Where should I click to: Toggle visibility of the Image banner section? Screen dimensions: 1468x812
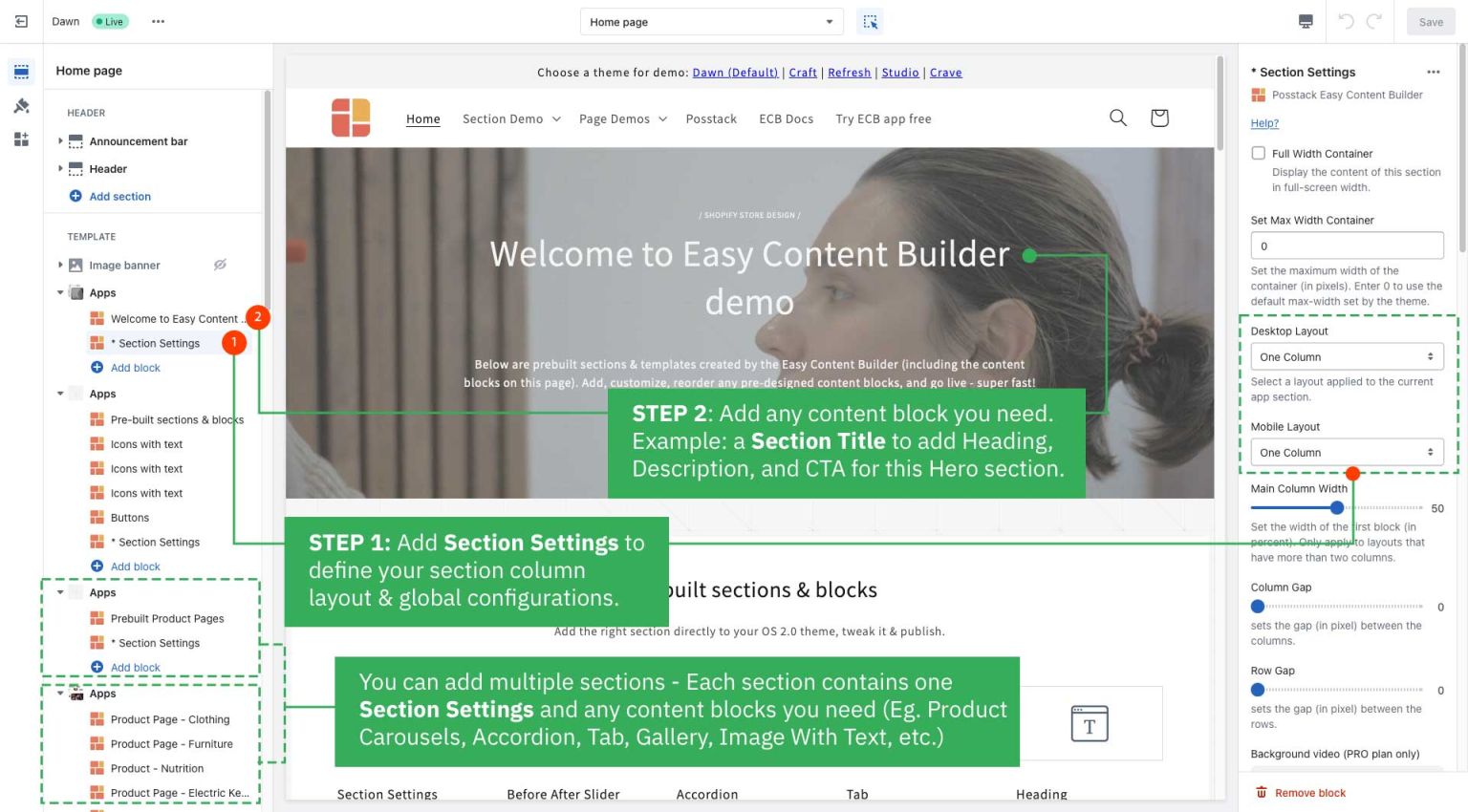pos(220,265)
